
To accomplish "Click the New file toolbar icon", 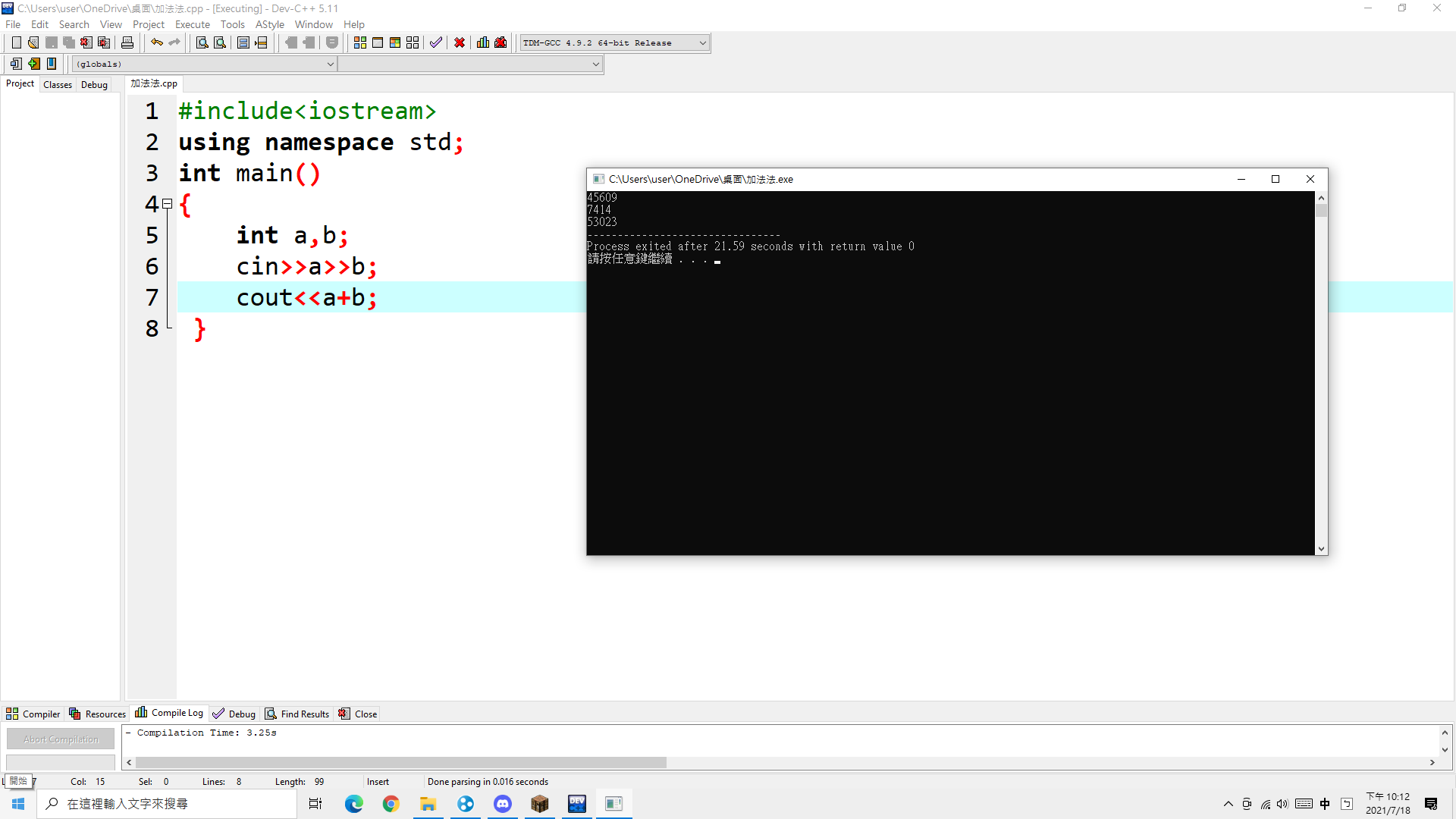I will pyautogui.click(x=16, y=42).
